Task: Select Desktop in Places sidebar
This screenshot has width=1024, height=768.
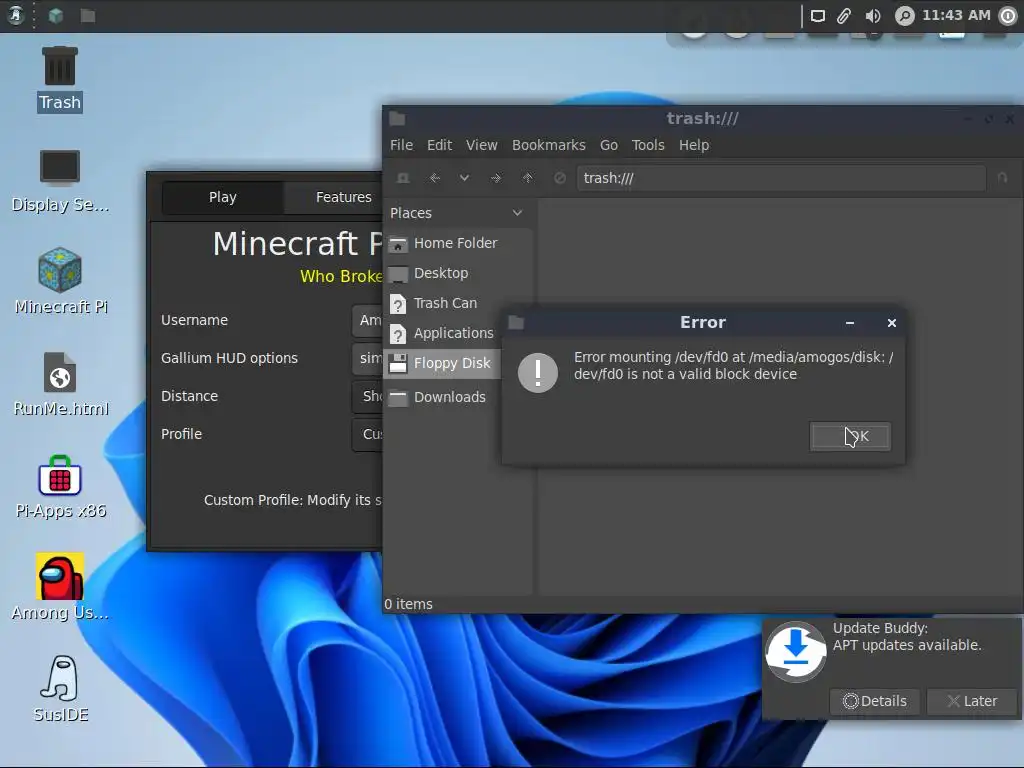Action: point(457,274)
